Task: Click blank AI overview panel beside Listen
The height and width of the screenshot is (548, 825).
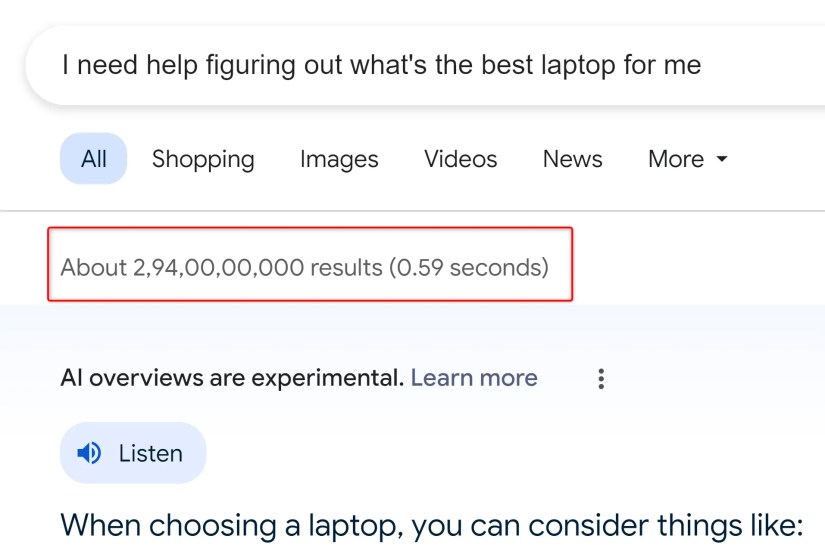Action: [500, 454]
